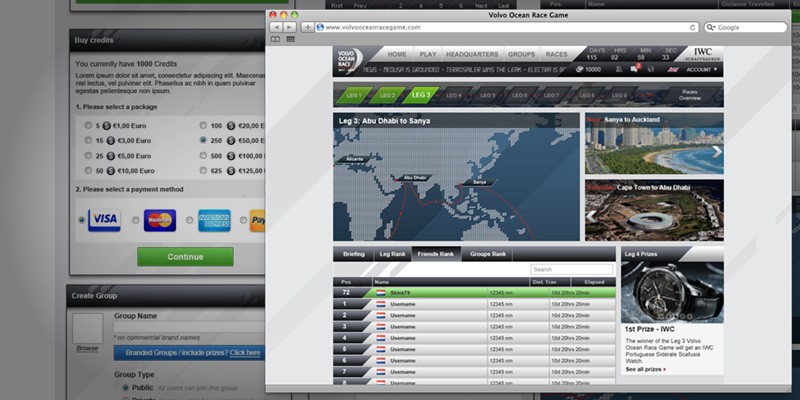This screenshot has width=800, height=400.
Task: Show Top Sites grid icon
Action: coord(290,39)
